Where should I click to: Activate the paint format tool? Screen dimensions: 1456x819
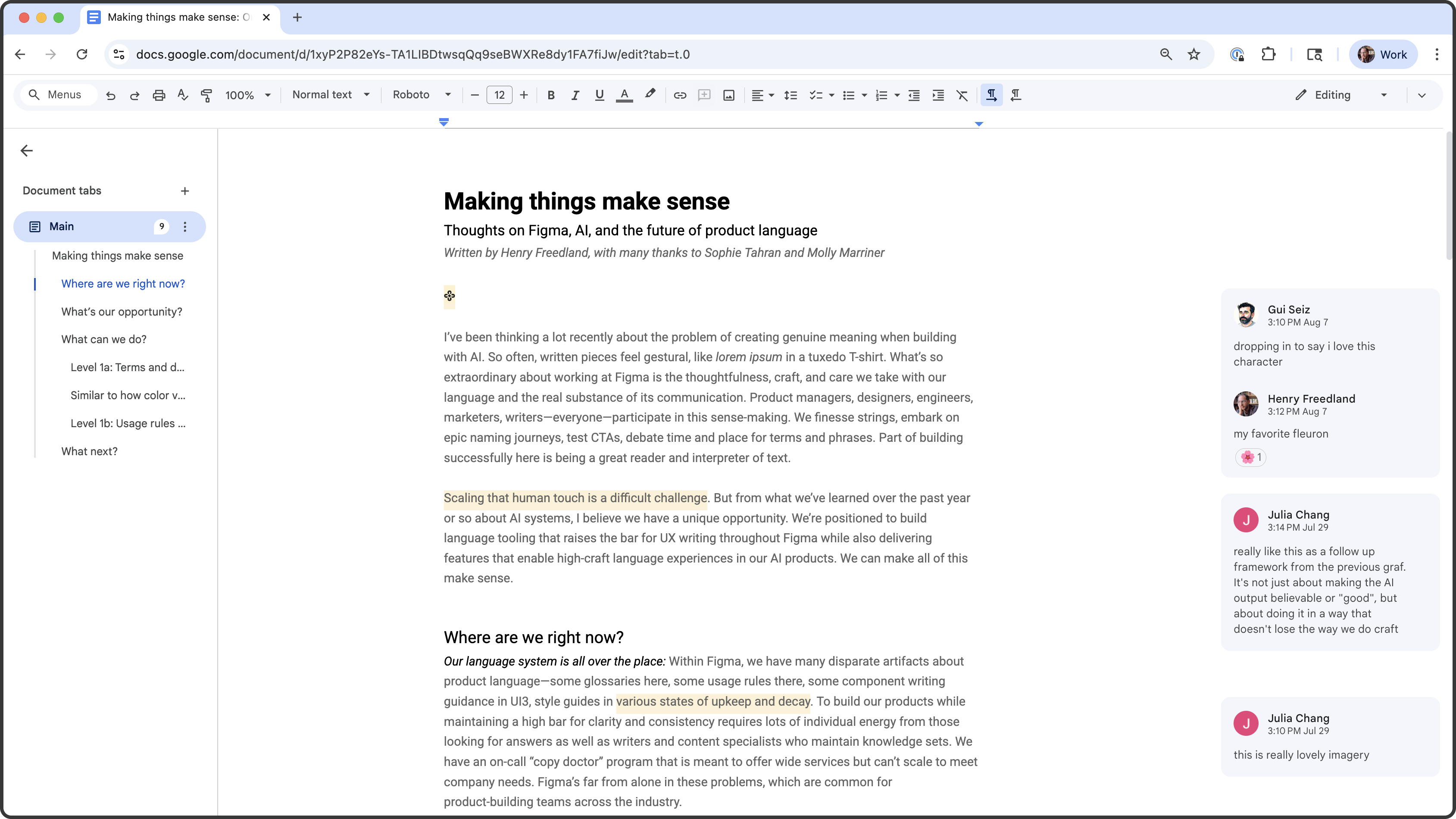[x=206, y=95]
